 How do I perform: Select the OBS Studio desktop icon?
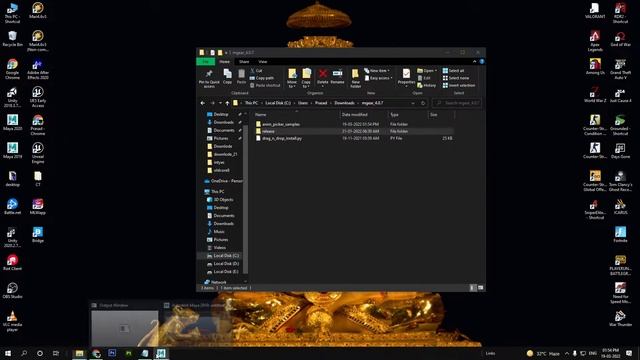12,291
